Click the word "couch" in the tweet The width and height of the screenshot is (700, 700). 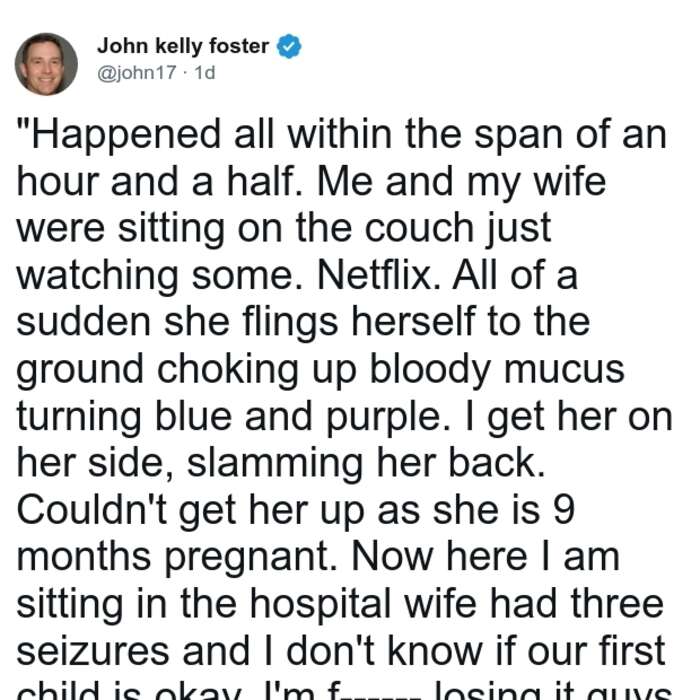point(419,228)
